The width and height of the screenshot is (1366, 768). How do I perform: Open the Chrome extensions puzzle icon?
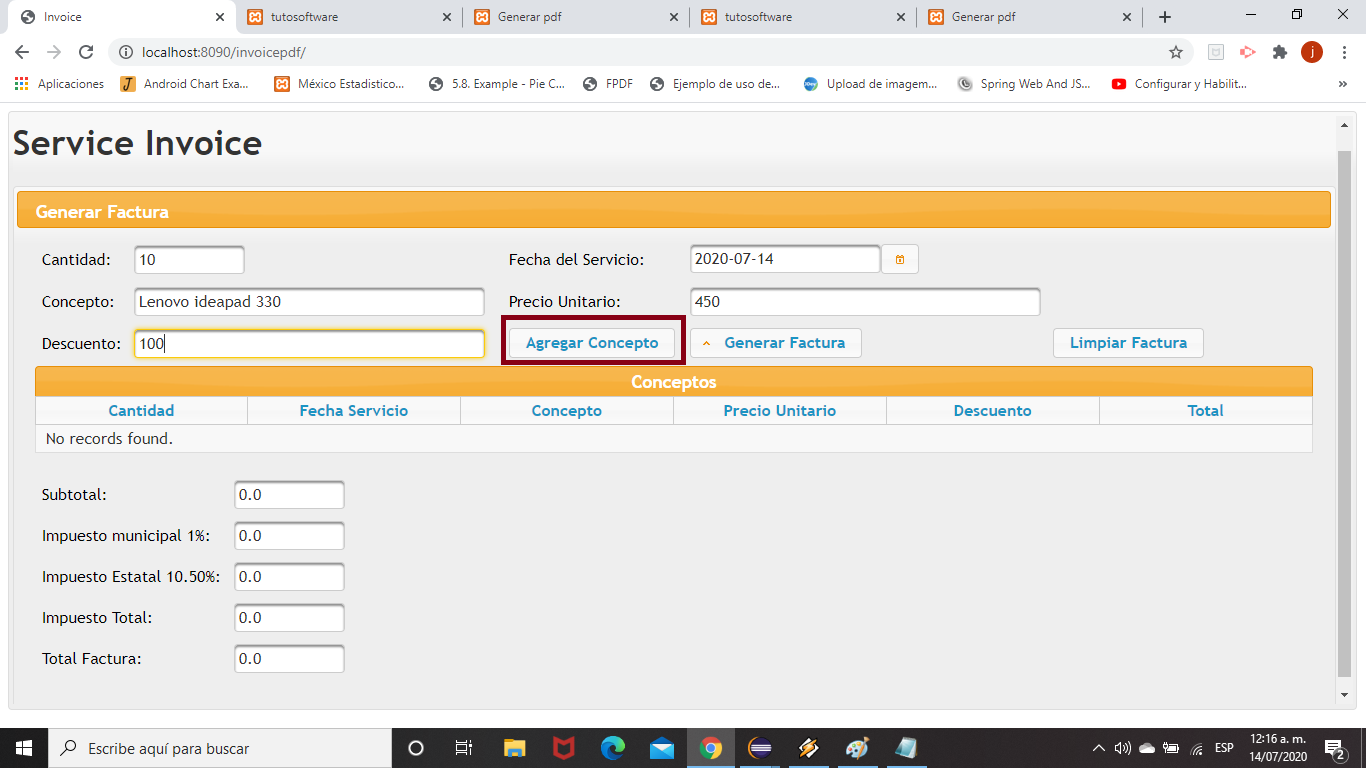[1279, 52]
